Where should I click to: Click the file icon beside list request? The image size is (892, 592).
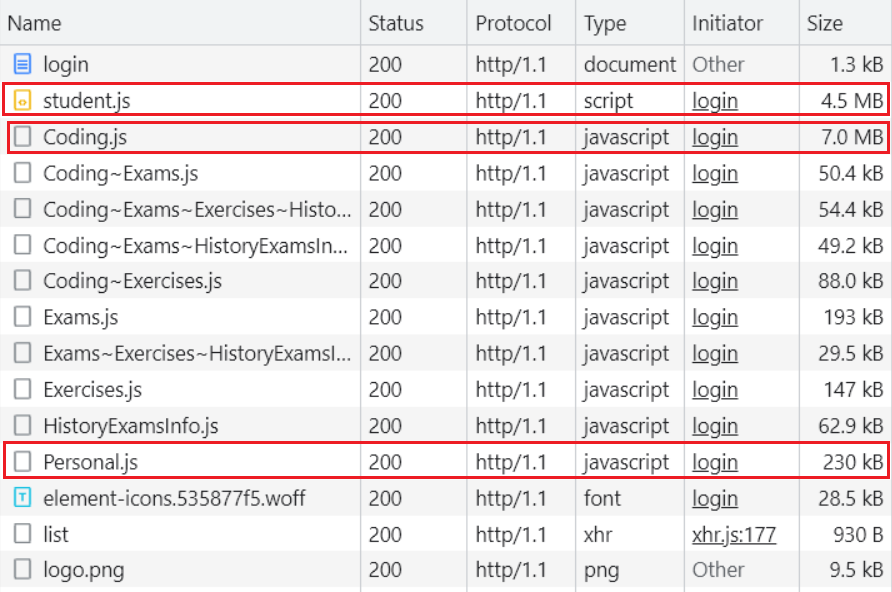coord(22,535)
